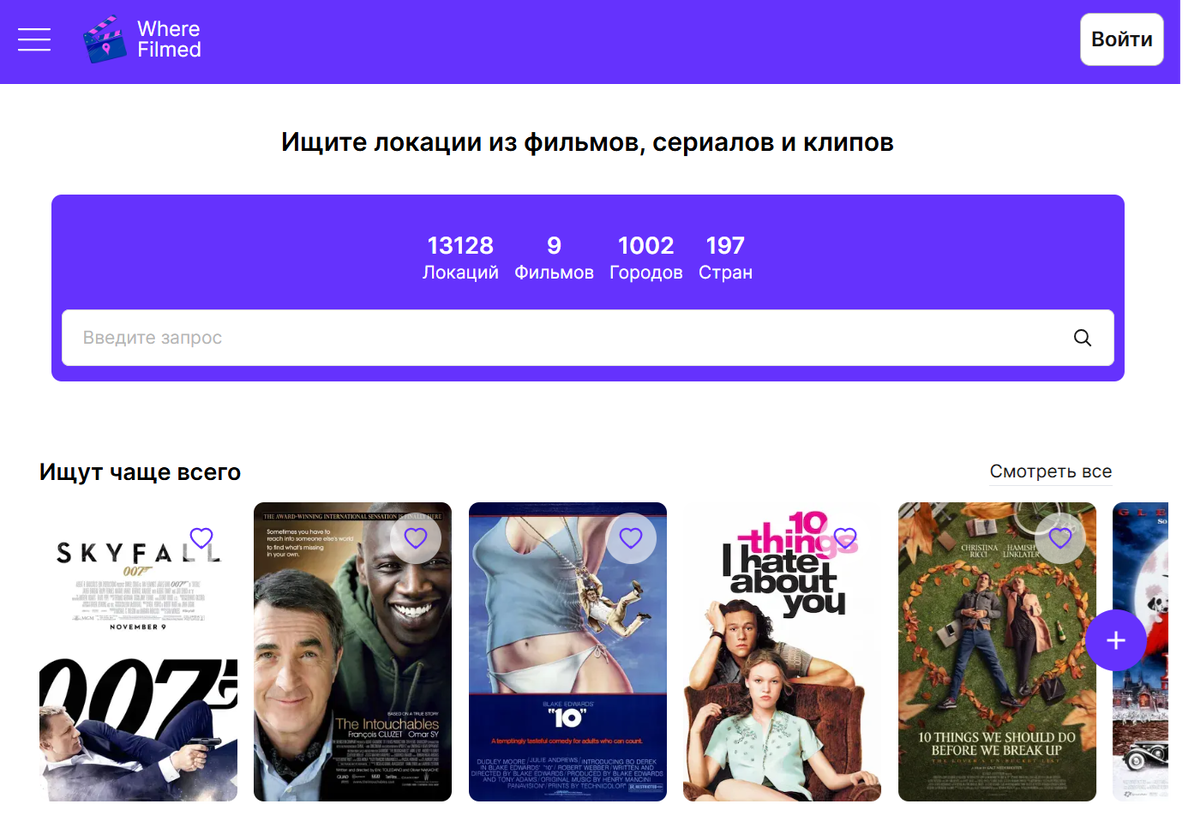Viewport: 1200px width, 822px height.
Task: Click the 1002 Городов statistic
Action: click(646, 257)
